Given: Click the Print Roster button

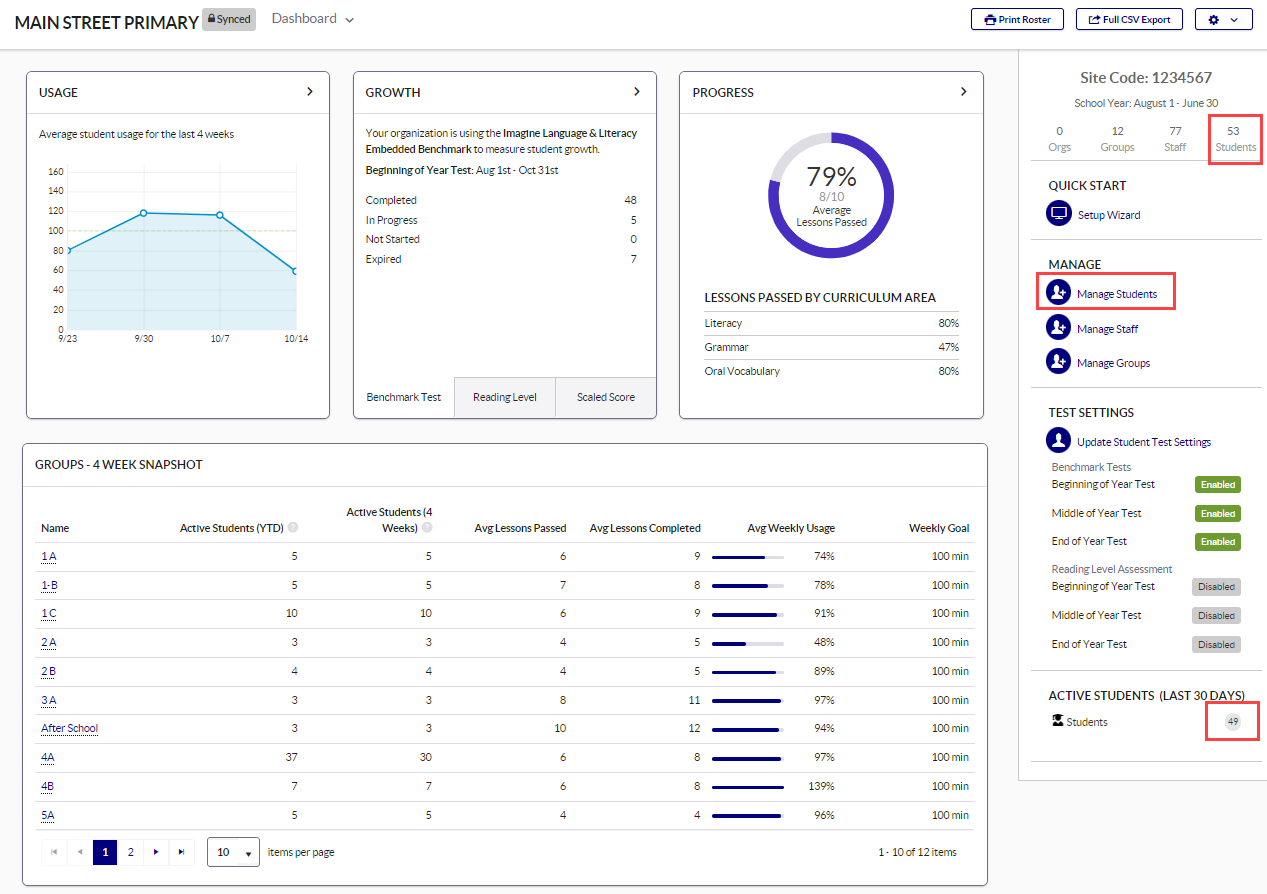Looking at the screenshot, I should click(x=1017, y=19).
